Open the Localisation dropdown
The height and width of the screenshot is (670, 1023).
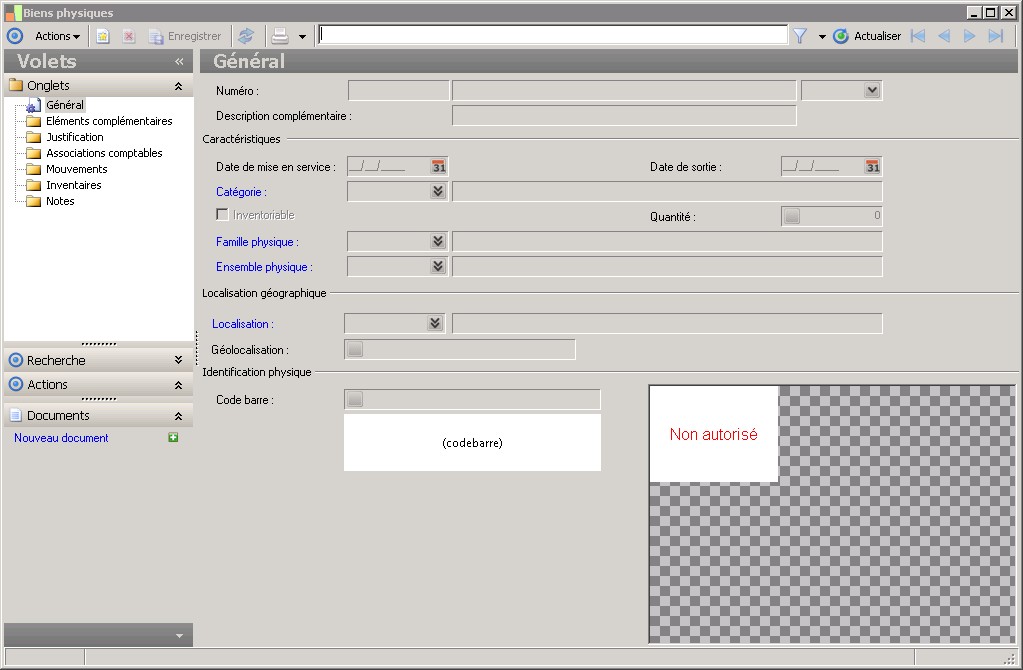435,323
